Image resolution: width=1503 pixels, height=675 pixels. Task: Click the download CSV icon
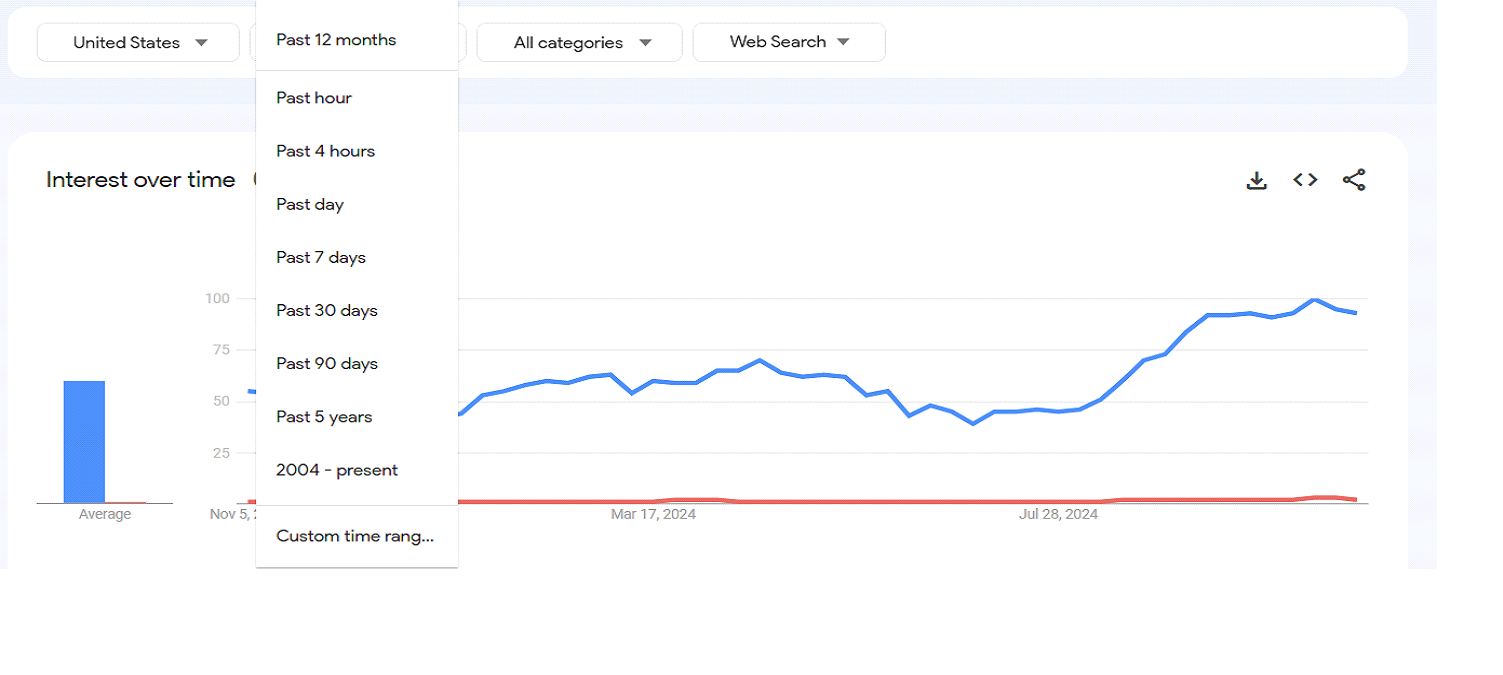click(x=1257, y=180)
